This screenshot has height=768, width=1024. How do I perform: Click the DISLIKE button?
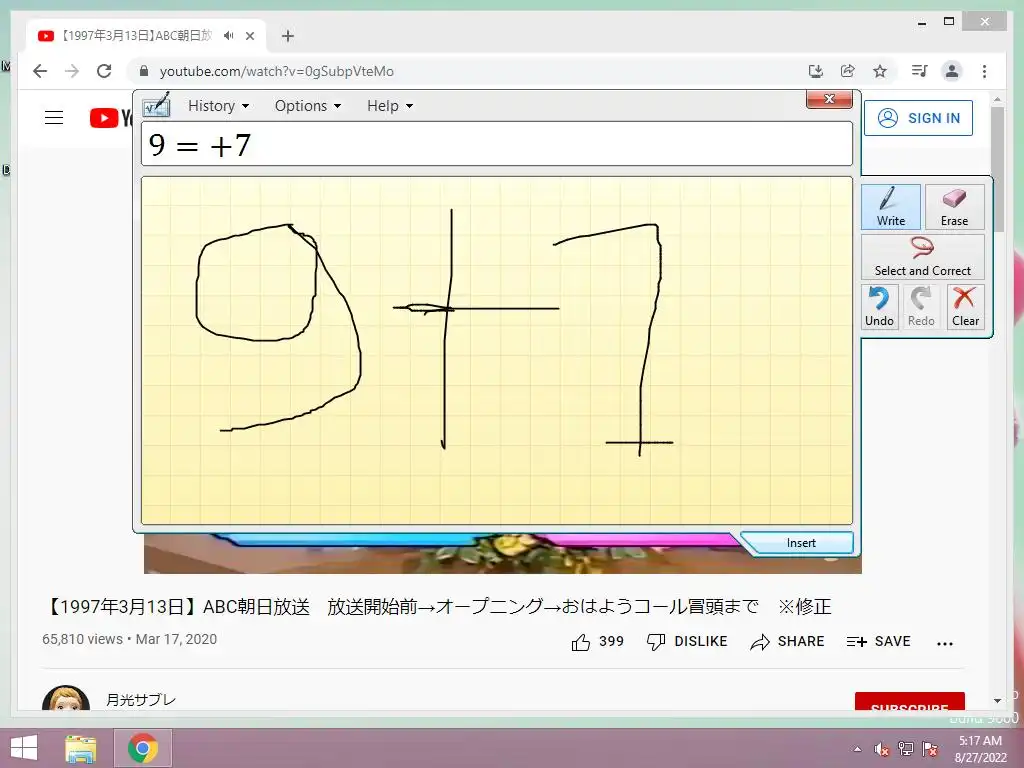pos(686,642)
